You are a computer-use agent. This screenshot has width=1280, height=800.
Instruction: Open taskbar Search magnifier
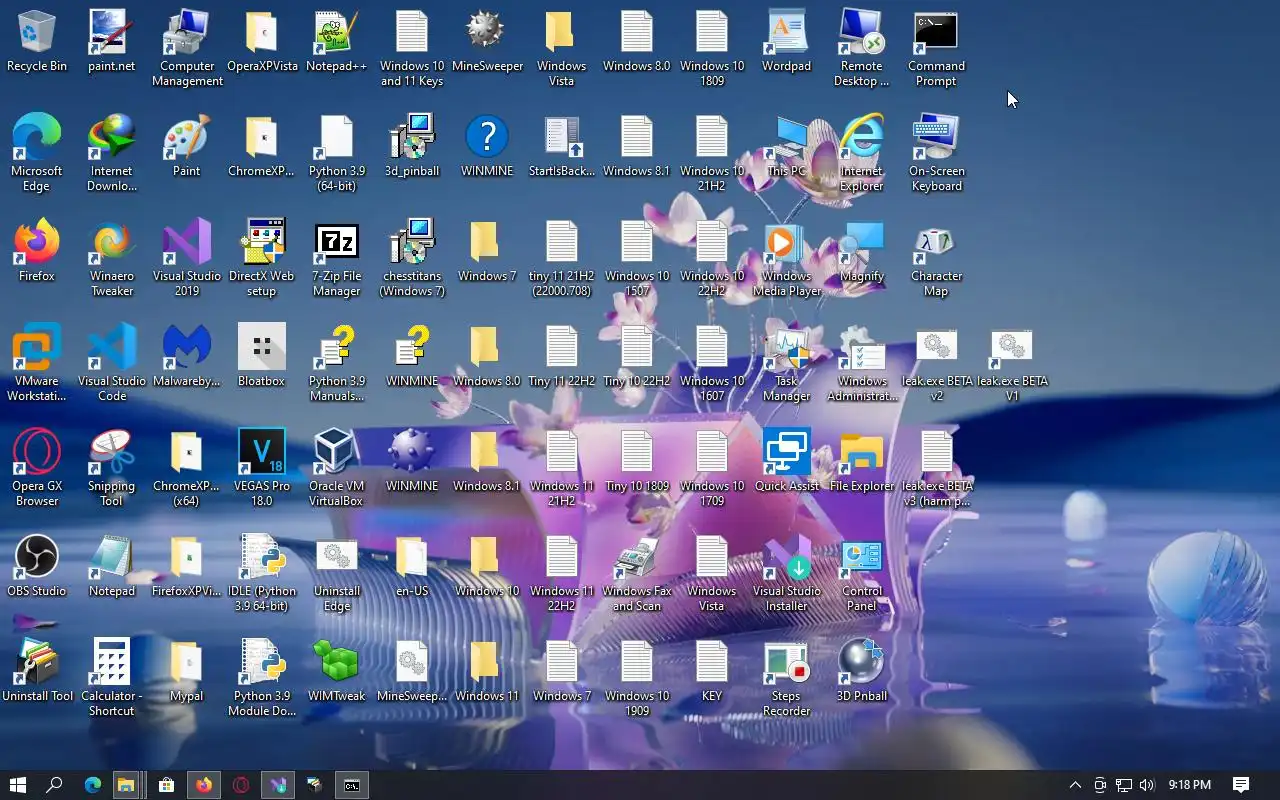[54, 785]
